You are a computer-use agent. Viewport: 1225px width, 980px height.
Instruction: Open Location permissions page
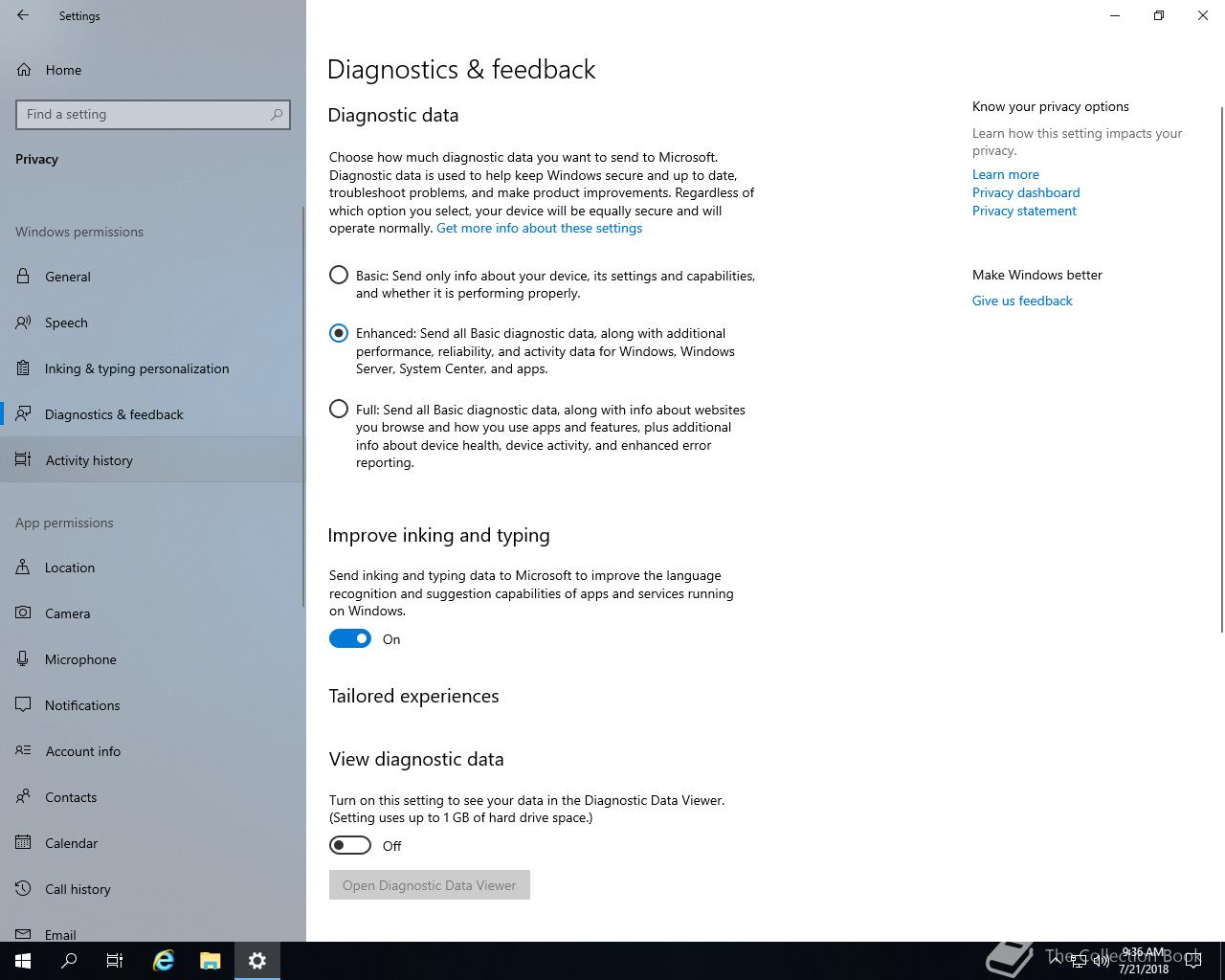coord(153,568)
